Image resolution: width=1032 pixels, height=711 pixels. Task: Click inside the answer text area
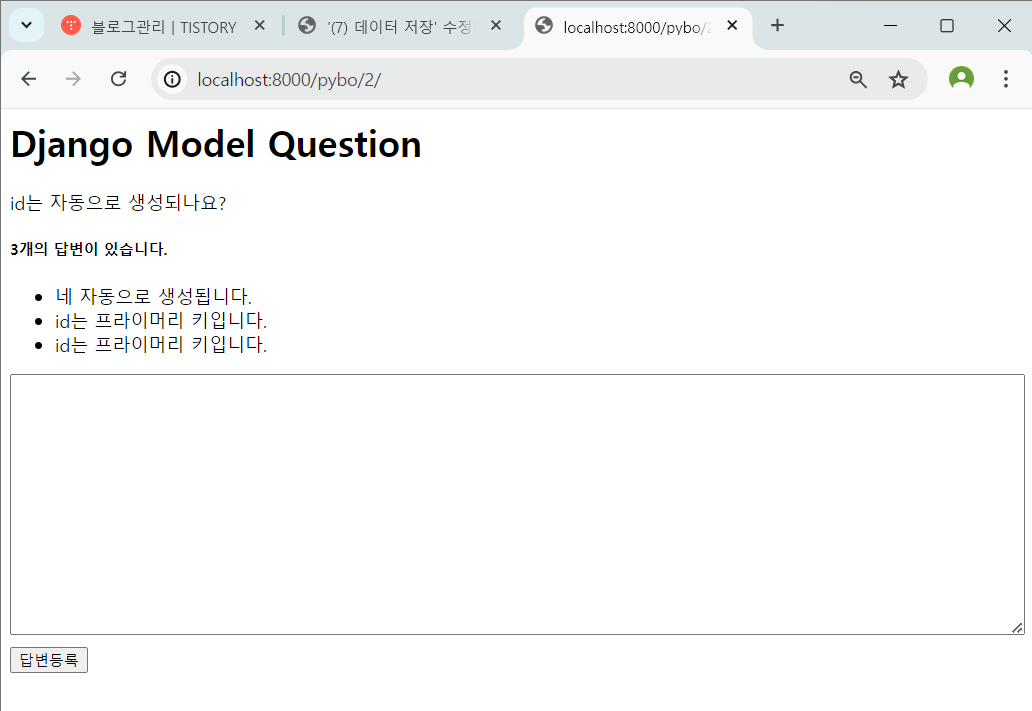pos(517,504)
